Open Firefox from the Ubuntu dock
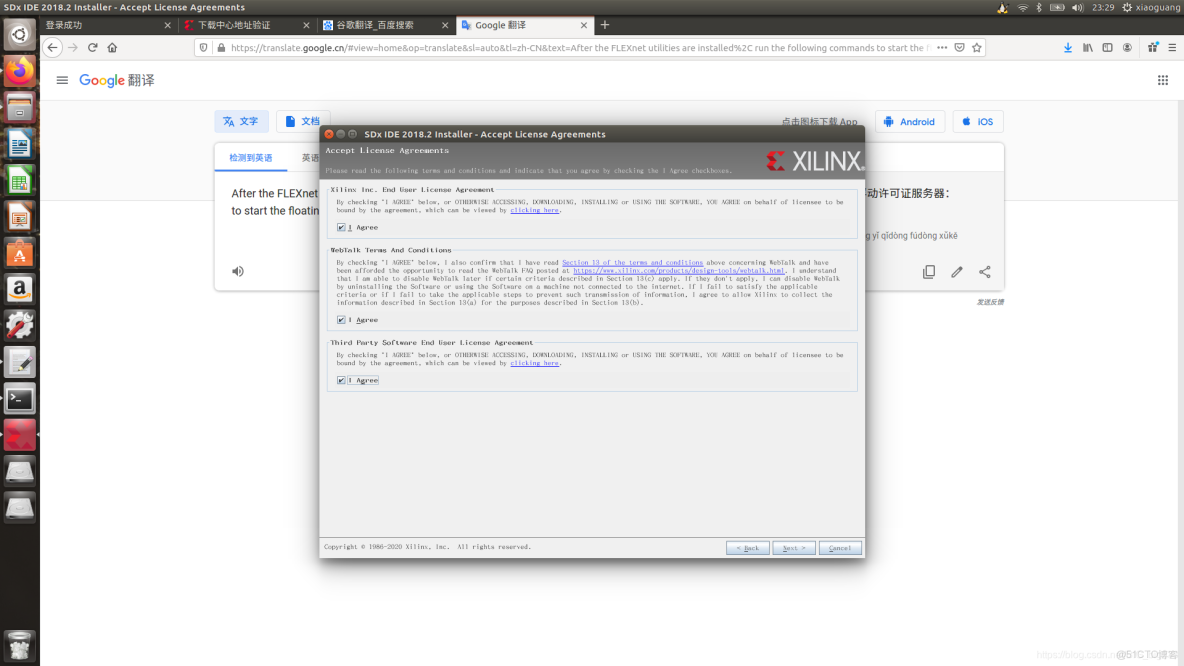Screen dimensions: 1184x666 pyautogui.click(x=20, y=71)
